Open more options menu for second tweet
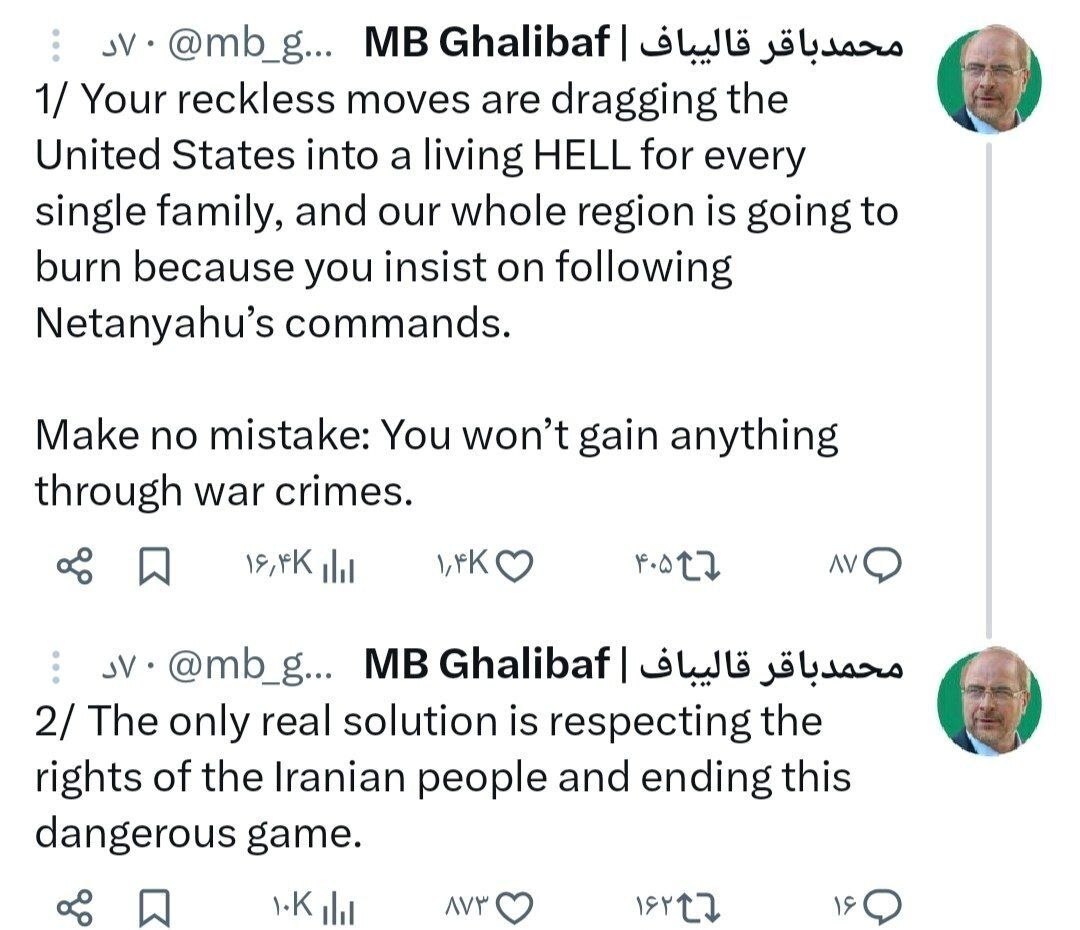 [x=56, y=664]
